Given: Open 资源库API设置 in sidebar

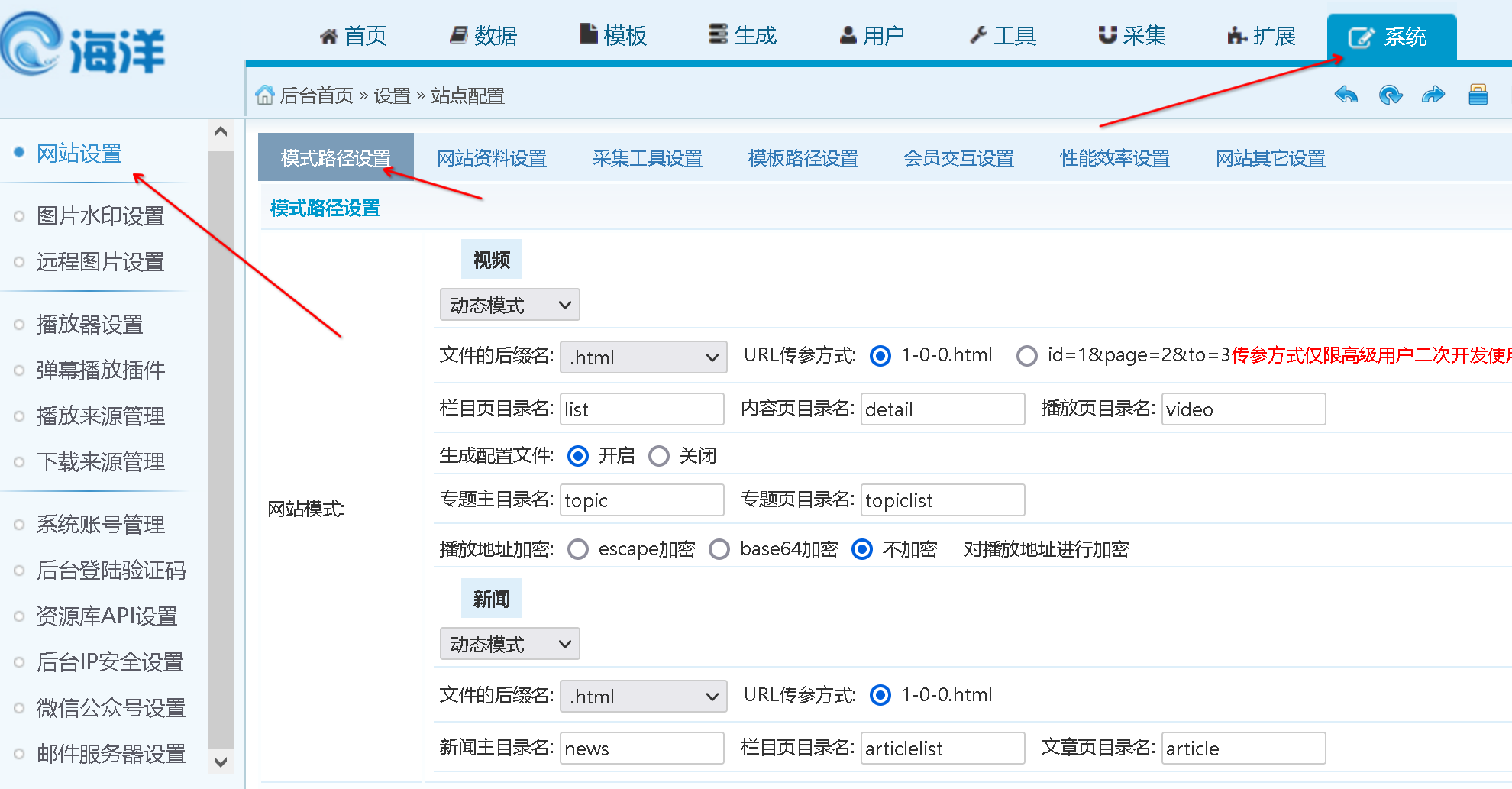Looking at the screenshot, I should [107, 616].
